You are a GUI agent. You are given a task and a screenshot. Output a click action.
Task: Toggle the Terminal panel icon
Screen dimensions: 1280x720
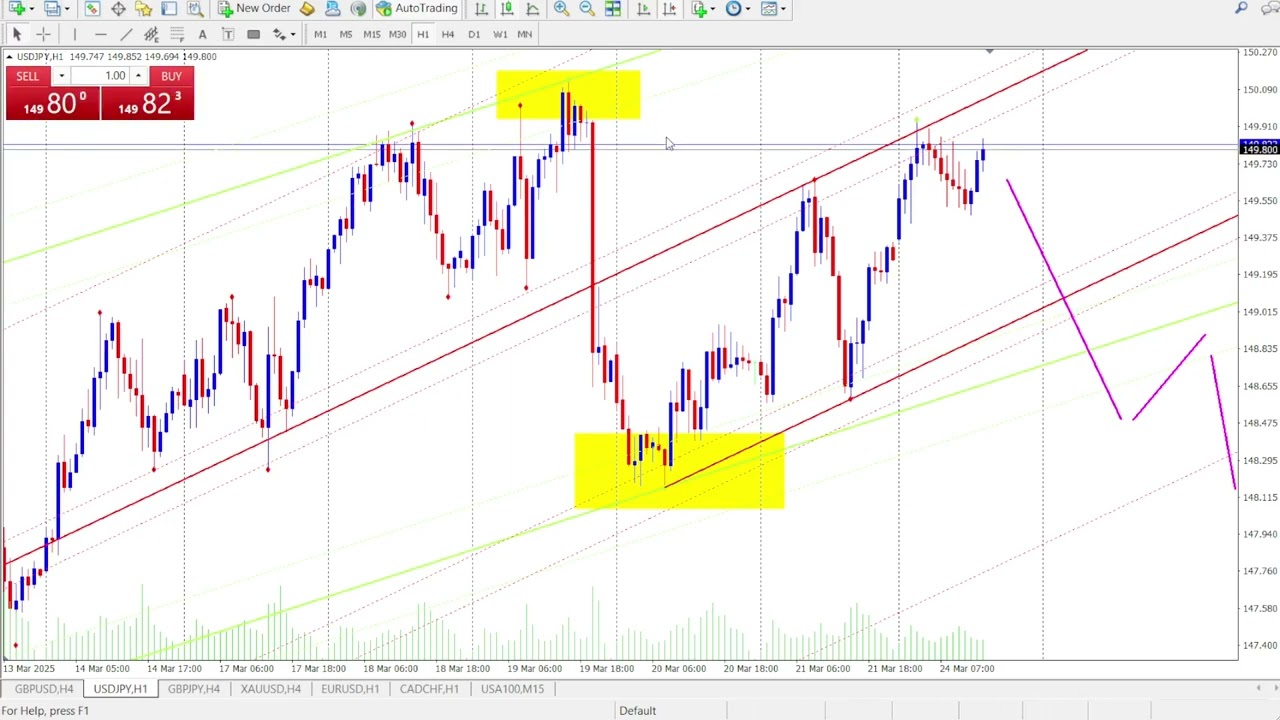click(x=169, y=8)
